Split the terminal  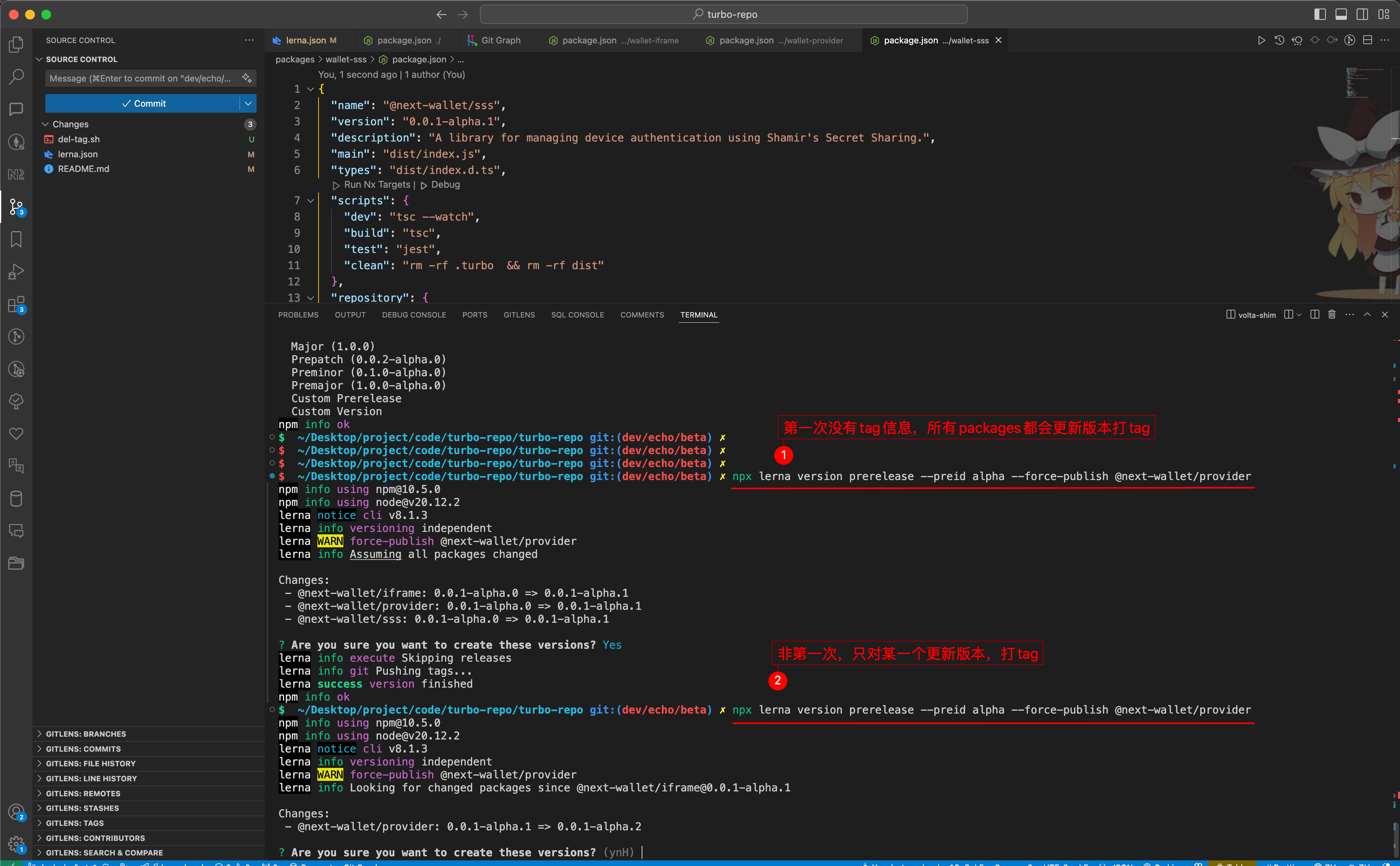pyautogui.click(x=1315, y=315)
